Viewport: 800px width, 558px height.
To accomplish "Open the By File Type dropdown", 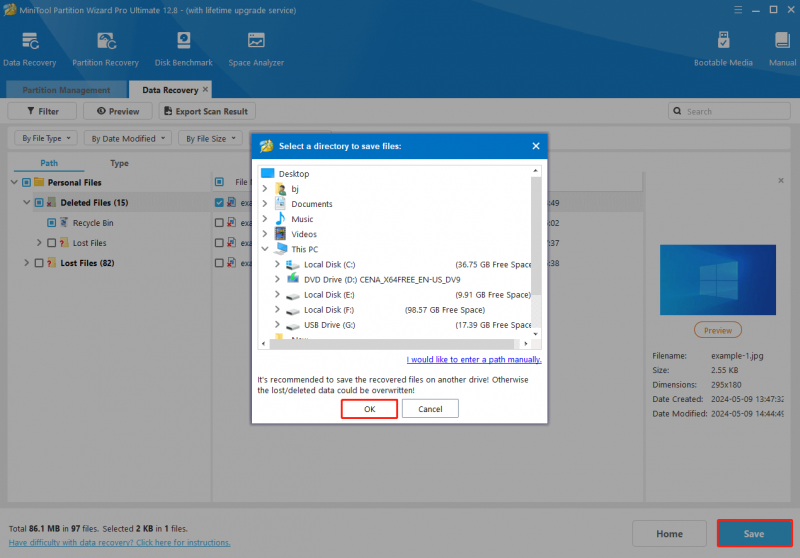I will click(45, 138).
